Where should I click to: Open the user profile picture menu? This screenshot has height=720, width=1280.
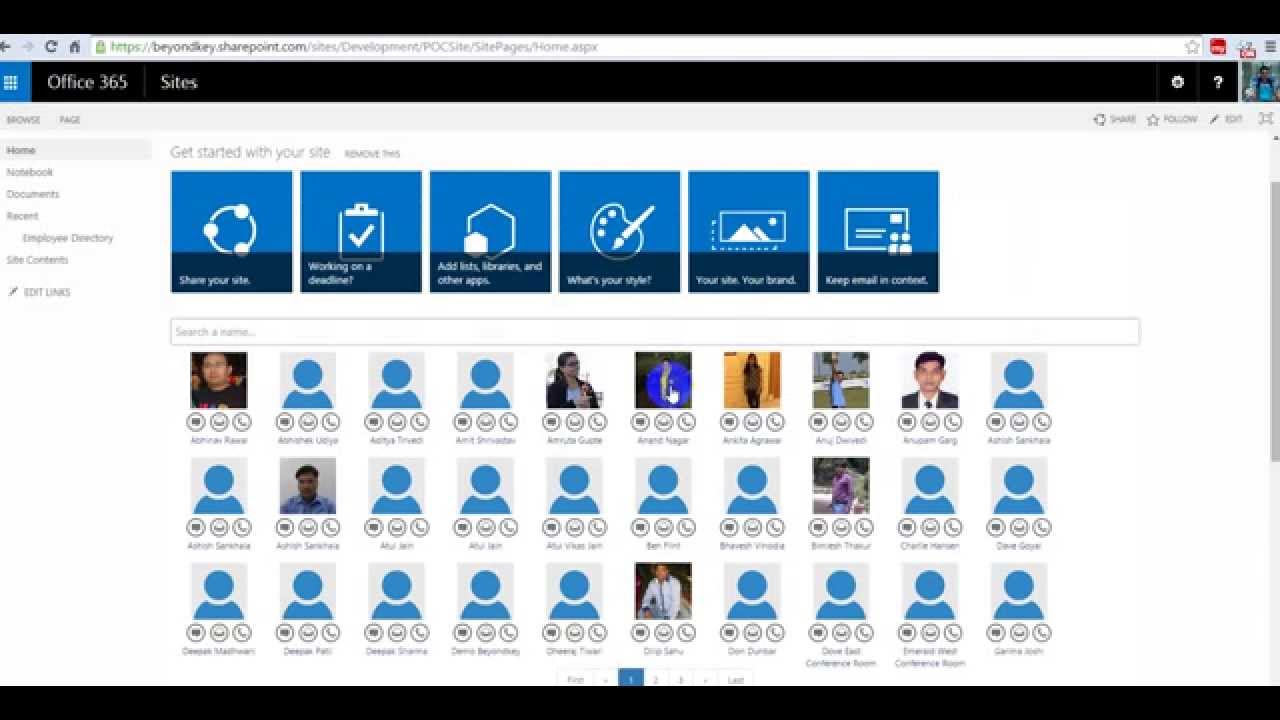tap(1260, 82)
